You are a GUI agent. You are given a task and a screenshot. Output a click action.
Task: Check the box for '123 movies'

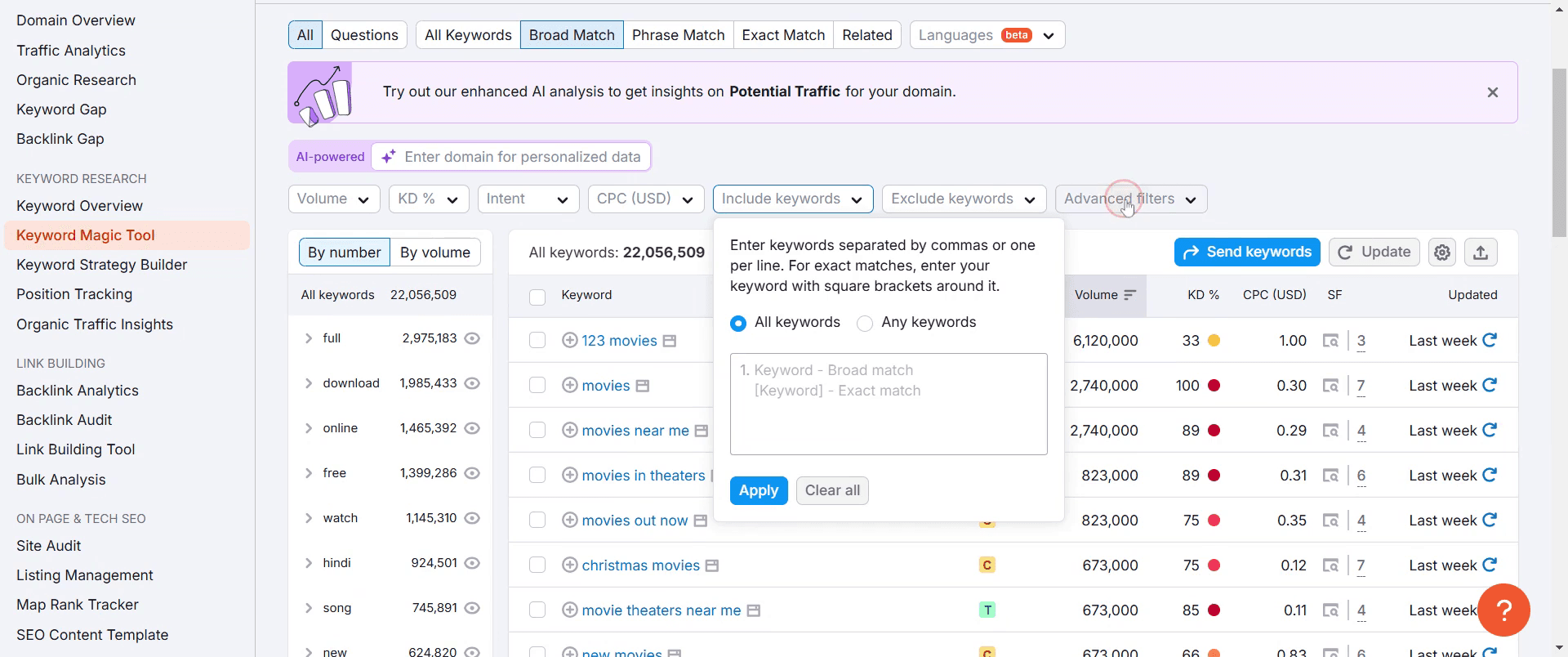pos(537,340)
